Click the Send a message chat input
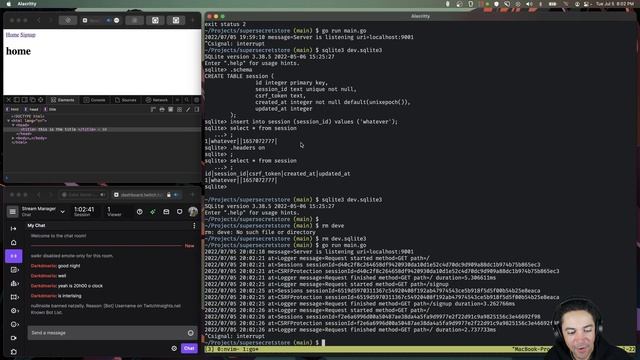This screenshot has height=360, width=640. [x=112, y=333]
